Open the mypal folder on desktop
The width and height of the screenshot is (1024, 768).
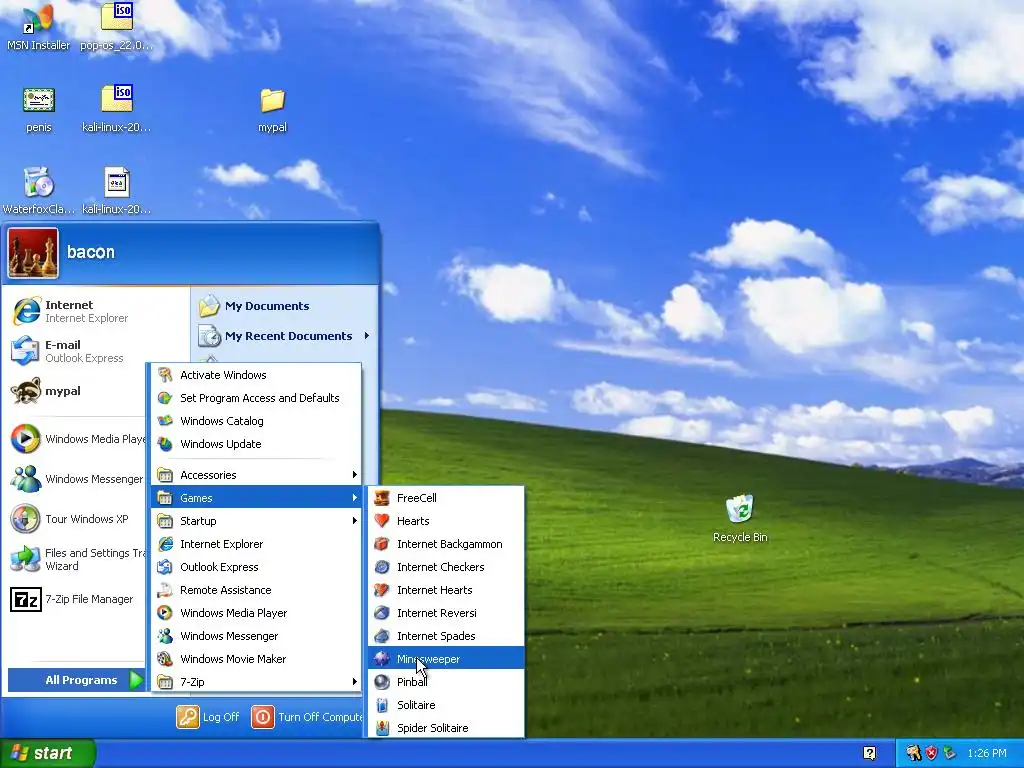click(x=272, y=109)
